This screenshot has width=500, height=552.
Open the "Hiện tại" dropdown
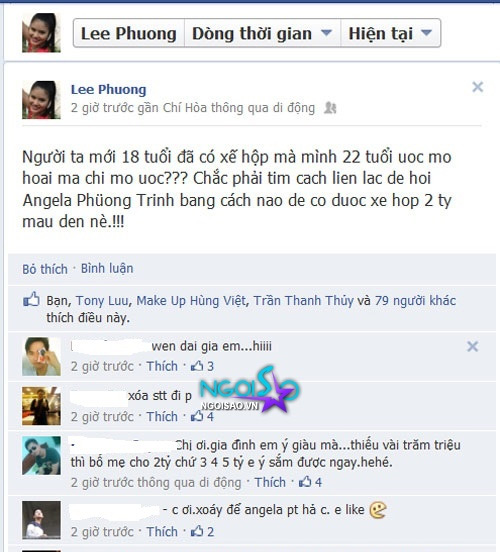coord(390,33)
